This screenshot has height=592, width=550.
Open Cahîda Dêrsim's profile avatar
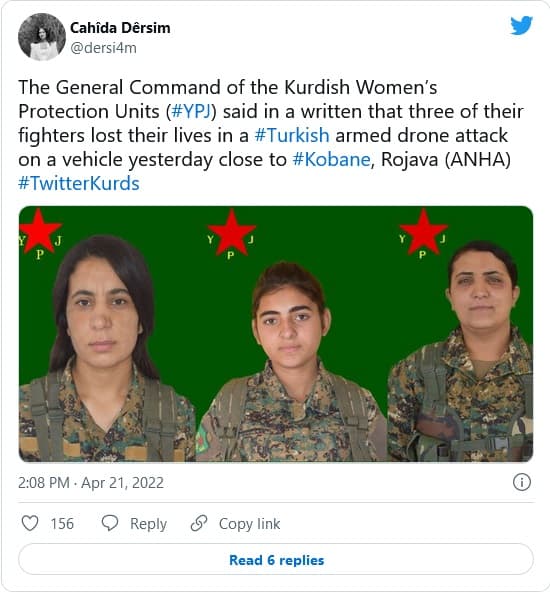(x=42, y=37)
